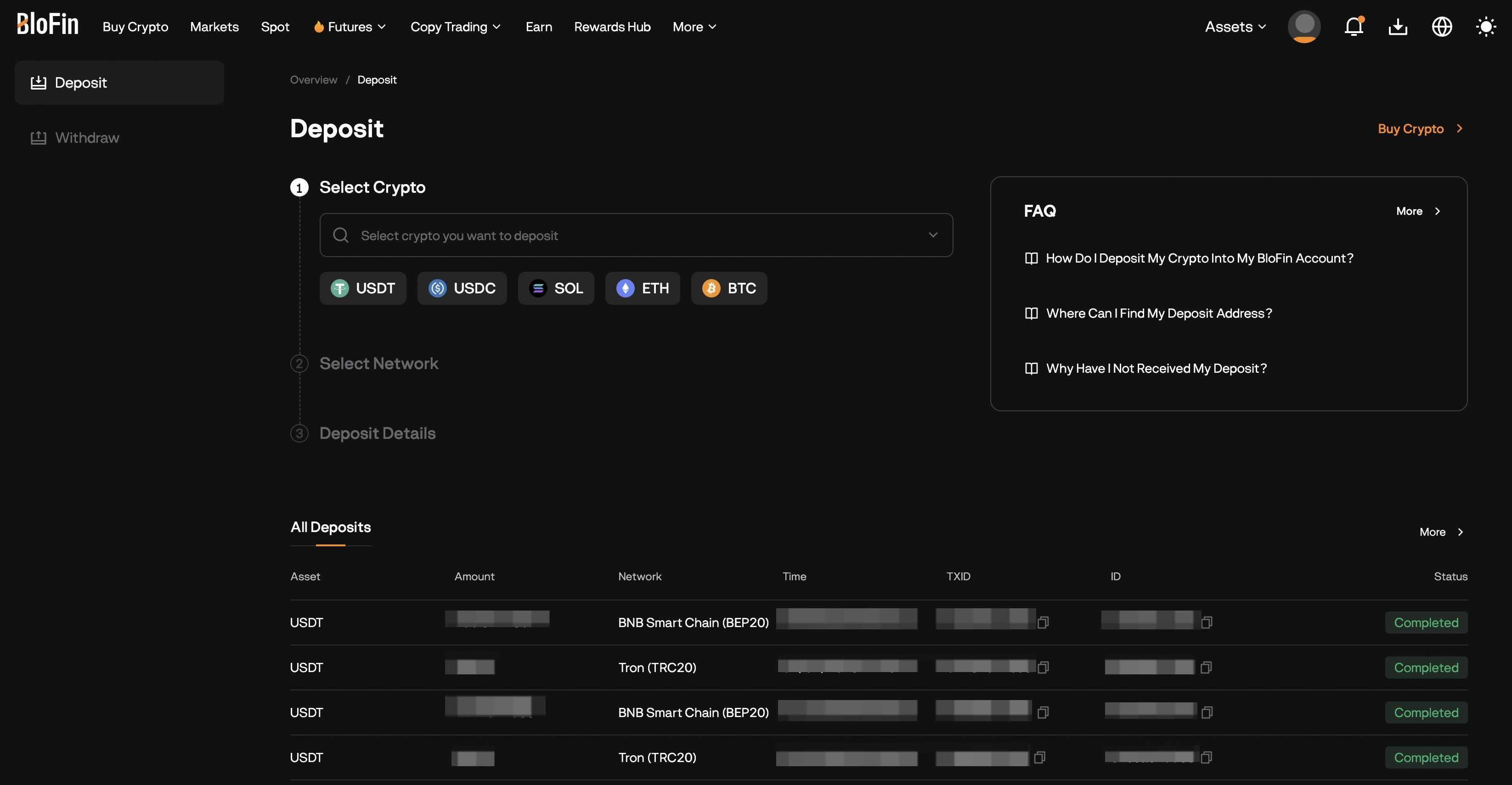Screen dimensions: 1512x785
Task: Click the user profile avatar
Action: [1303, 27]
